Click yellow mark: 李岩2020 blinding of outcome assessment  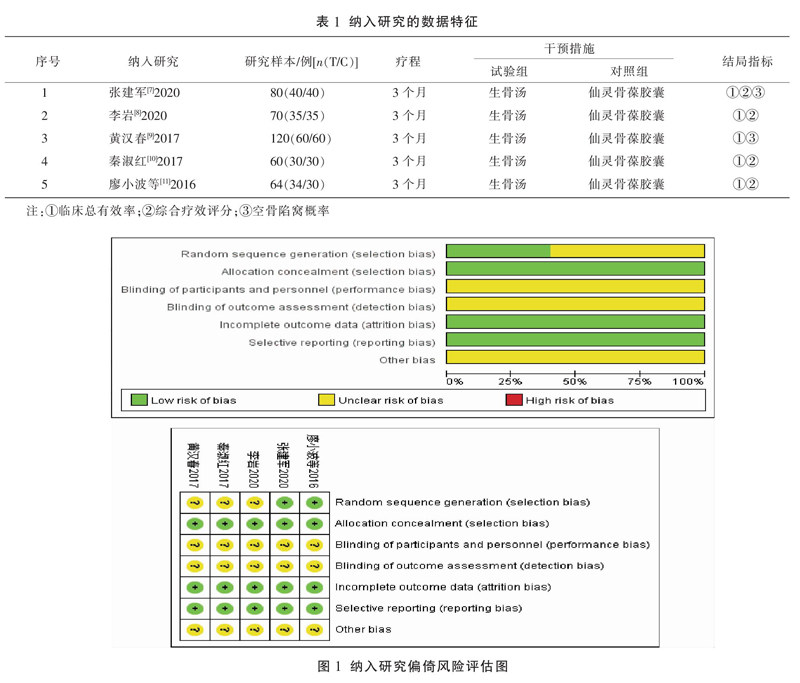coord(255,566)
